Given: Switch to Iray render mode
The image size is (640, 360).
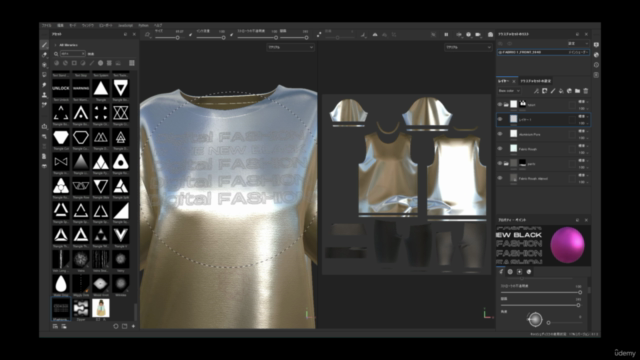Looking at the screenshot, I should [490, 35].
